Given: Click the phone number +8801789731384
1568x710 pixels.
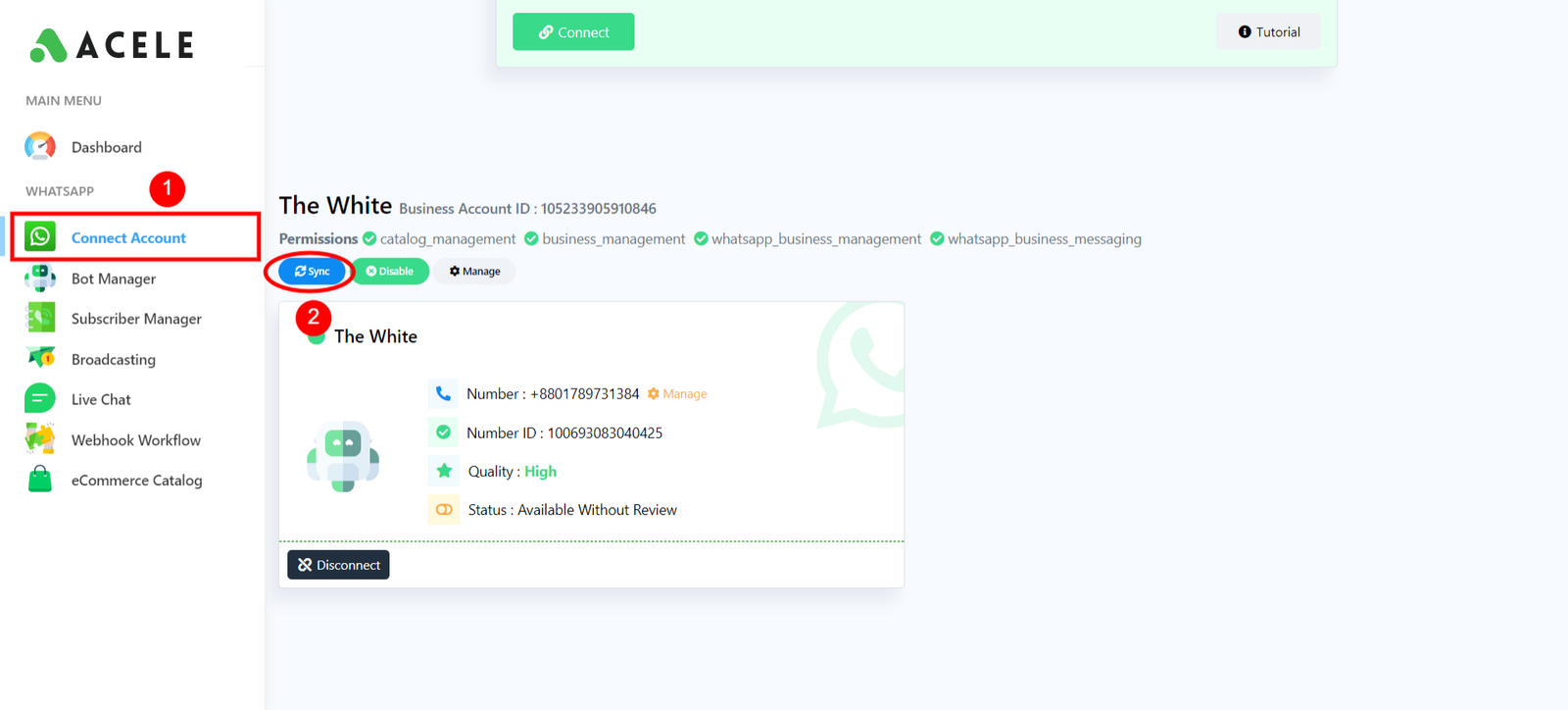Looking at the screenshot, I should coord(584,393).
